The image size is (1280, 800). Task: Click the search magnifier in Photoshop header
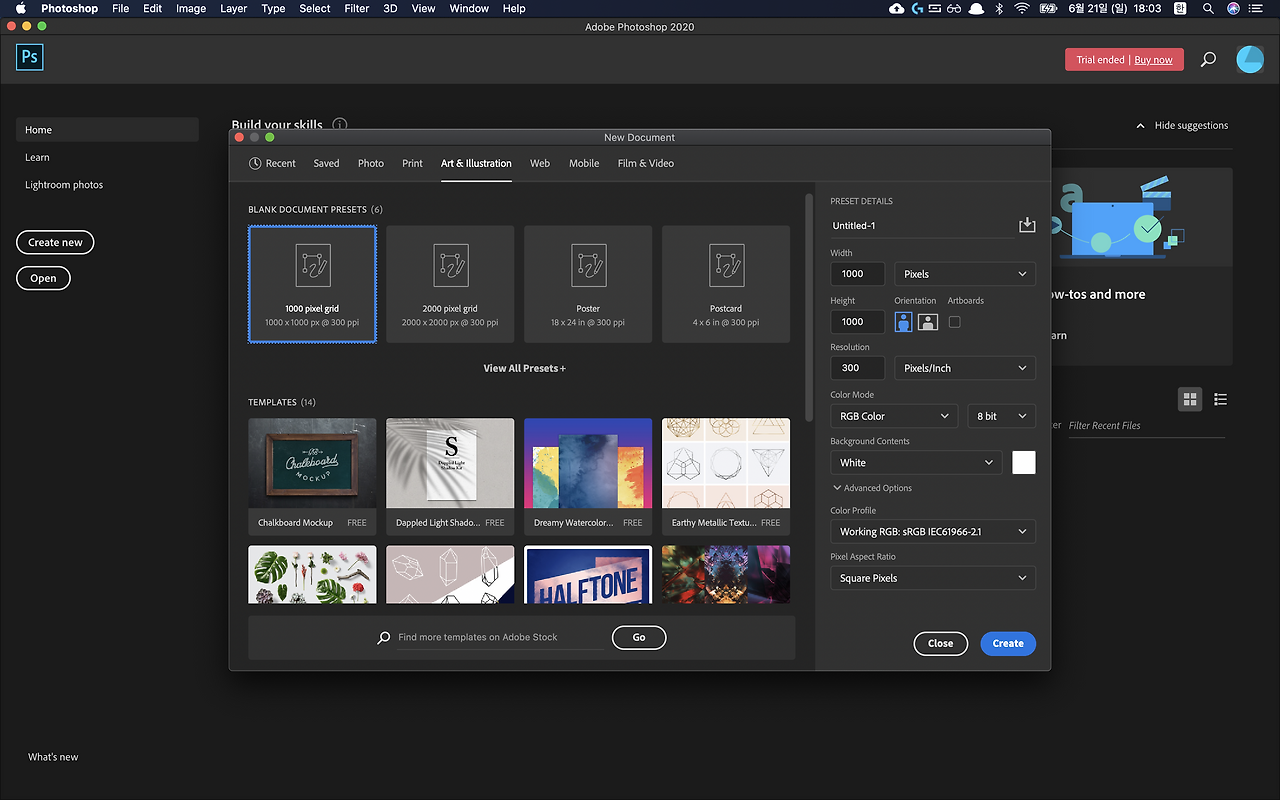1208,60
